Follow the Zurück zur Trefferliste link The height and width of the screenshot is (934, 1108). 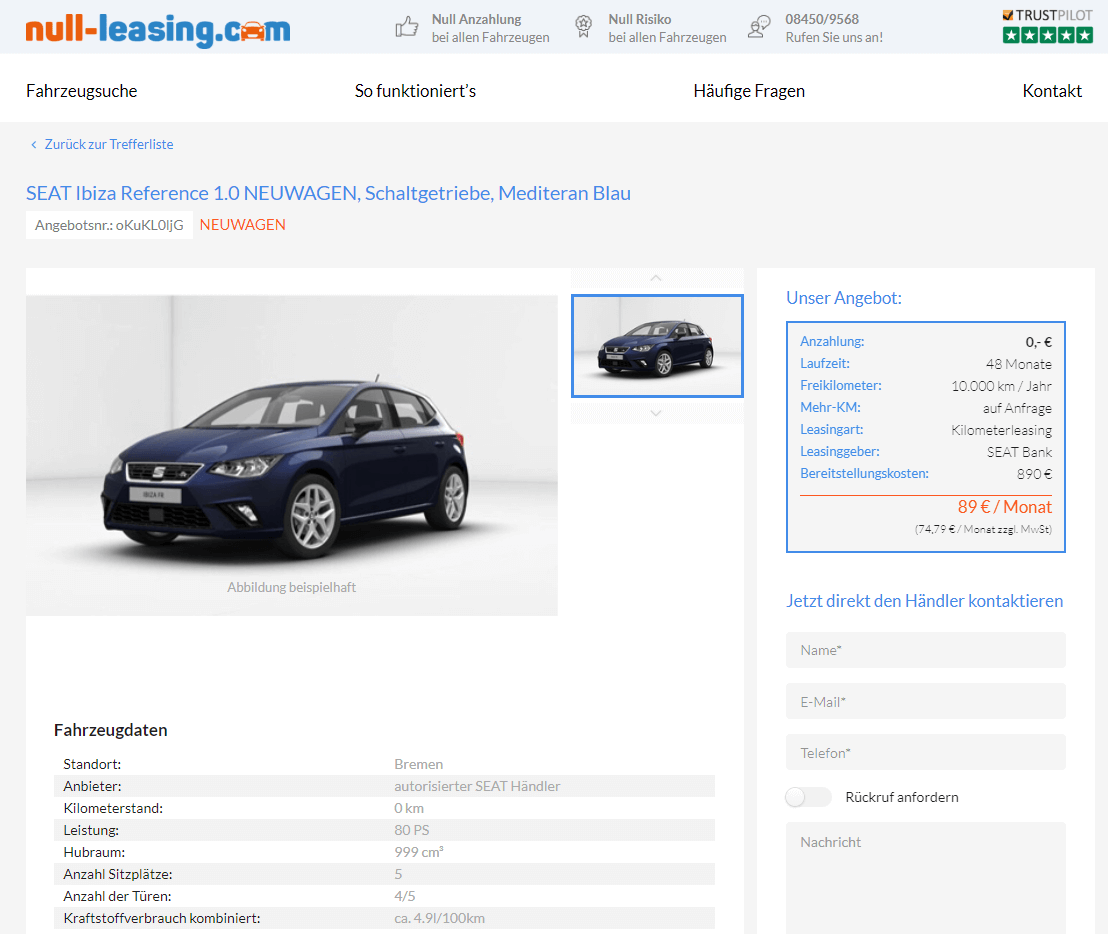click(109, 144)
